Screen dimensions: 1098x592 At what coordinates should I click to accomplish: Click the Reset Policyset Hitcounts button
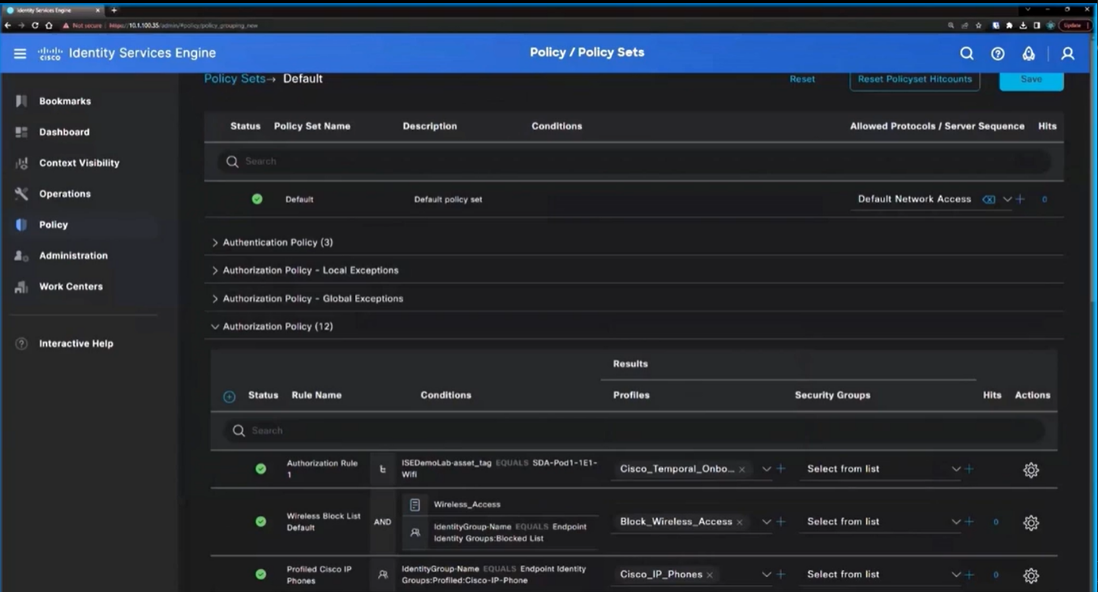pyautogui.click(x=914, y=79)
